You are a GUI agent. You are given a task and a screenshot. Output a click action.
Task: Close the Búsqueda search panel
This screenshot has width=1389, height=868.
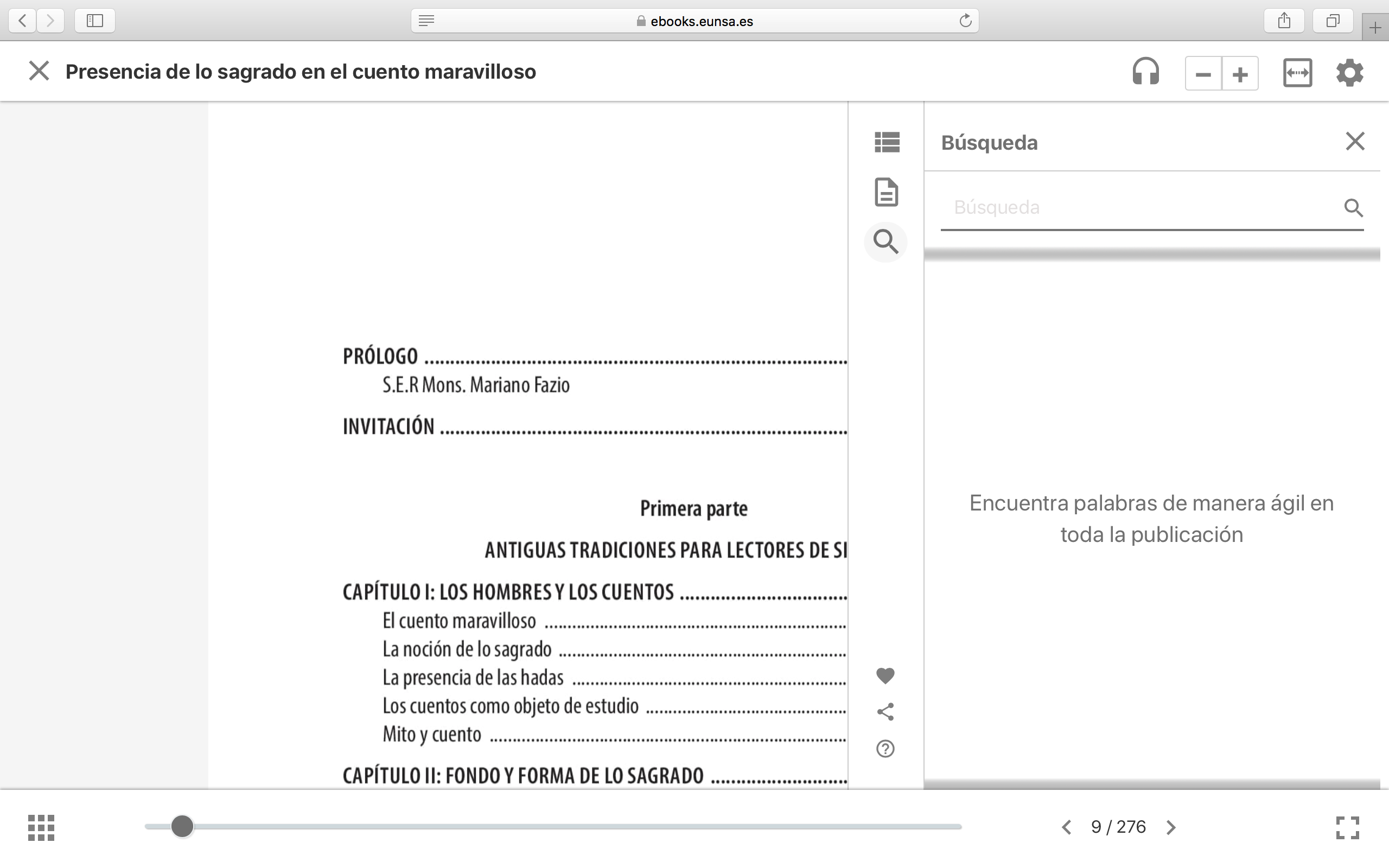[1355, 141]
